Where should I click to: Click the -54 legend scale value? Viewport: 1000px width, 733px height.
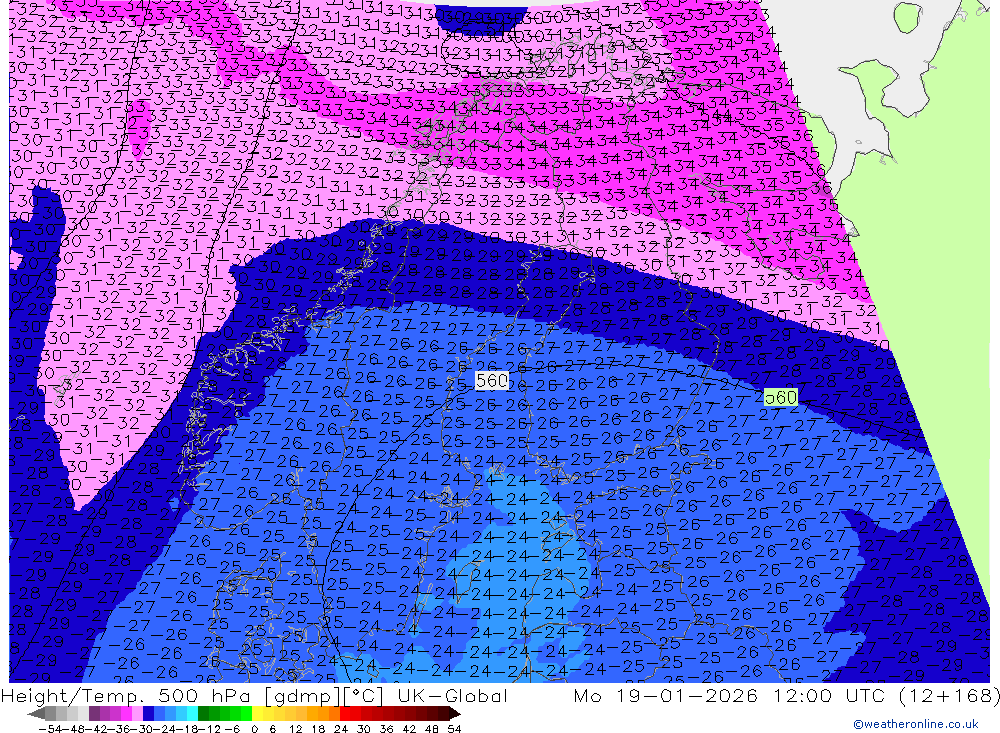(x=50, y=729)
